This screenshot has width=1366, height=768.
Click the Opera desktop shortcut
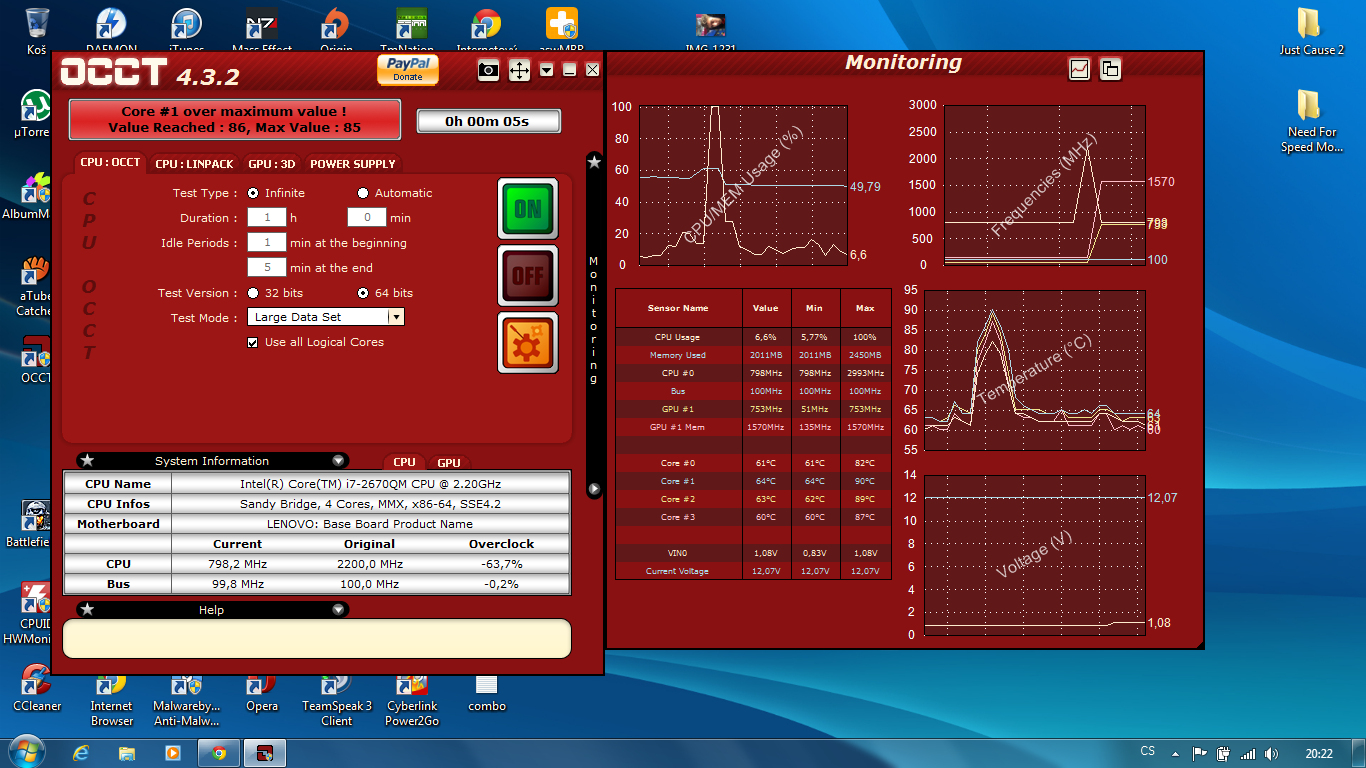(262, 692)
